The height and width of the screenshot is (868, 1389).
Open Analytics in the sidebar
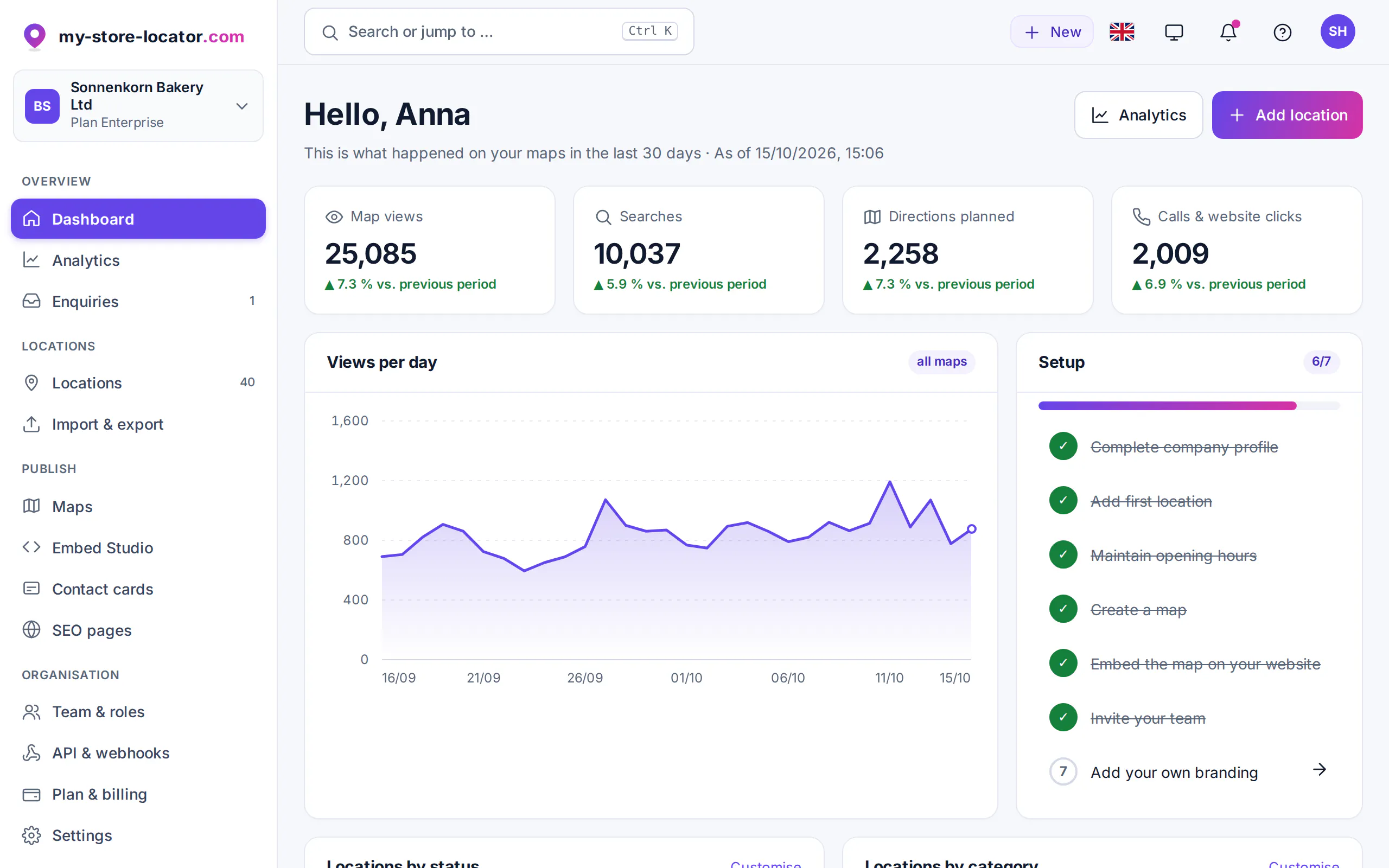click(138, 260)
